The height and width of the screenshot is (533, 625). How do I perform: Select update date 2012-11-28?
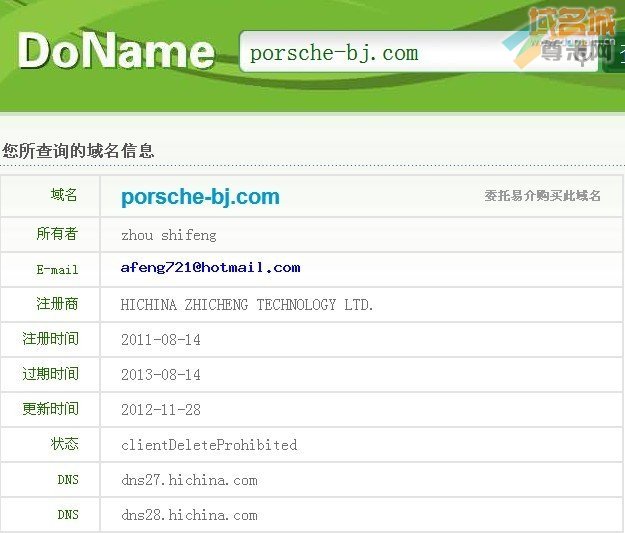[x=161, y=410]
